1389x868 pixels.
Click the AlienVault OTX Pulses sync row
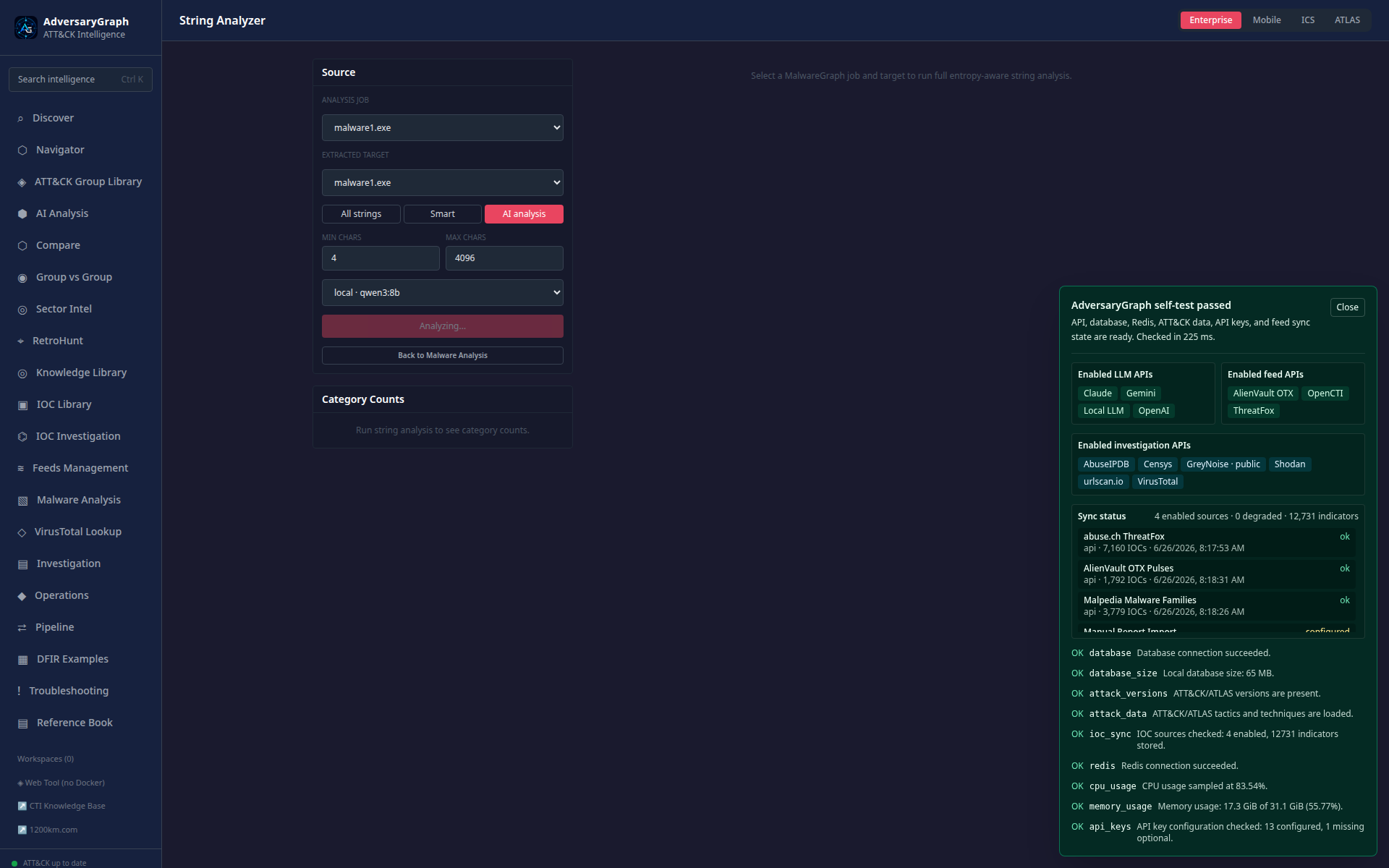pyautogui.click(x=1217, y=574)
